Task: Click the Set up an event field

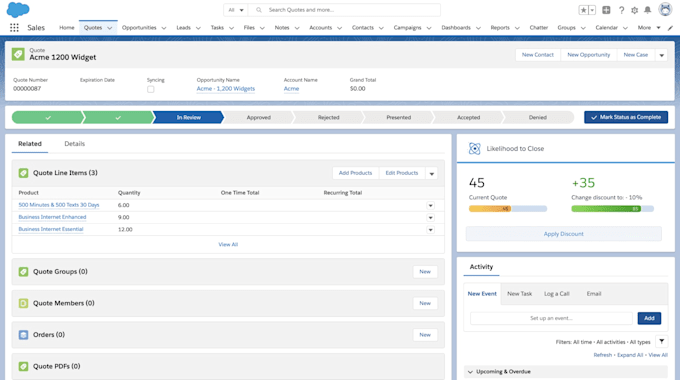Action: click(551, 318)
